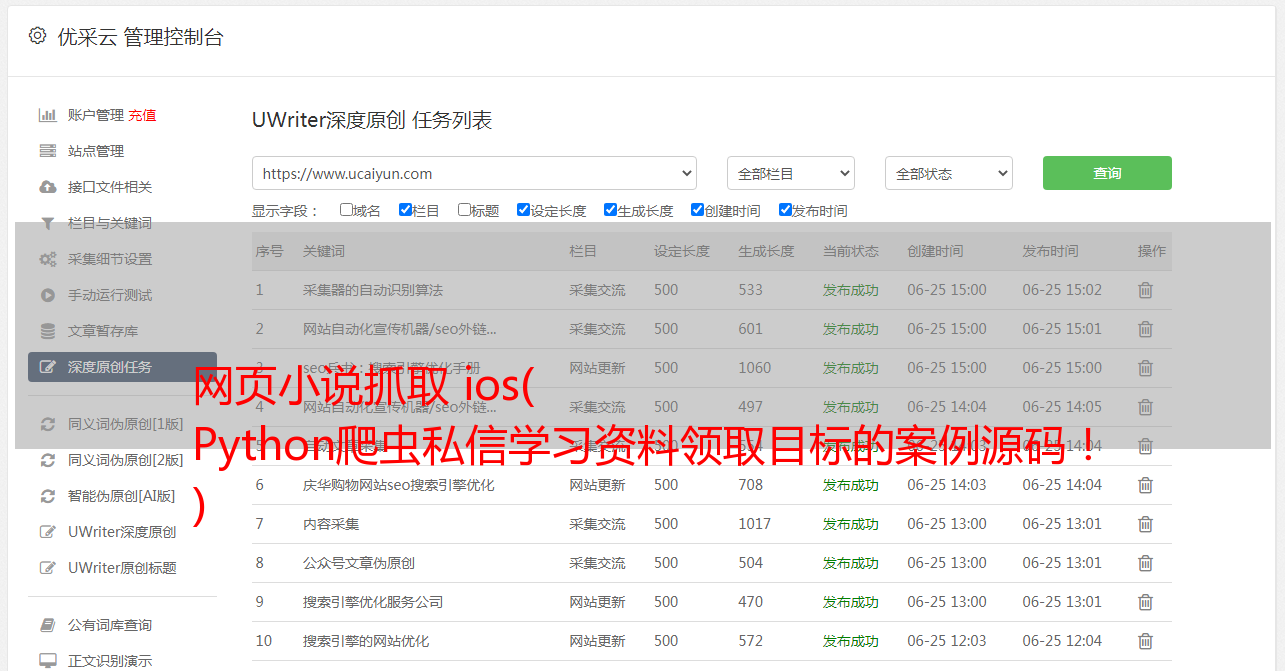The width and height of the screenshot is (1285, 671).
Task: Click the book icon beside 公有词库查询
Action: point(47,625)
